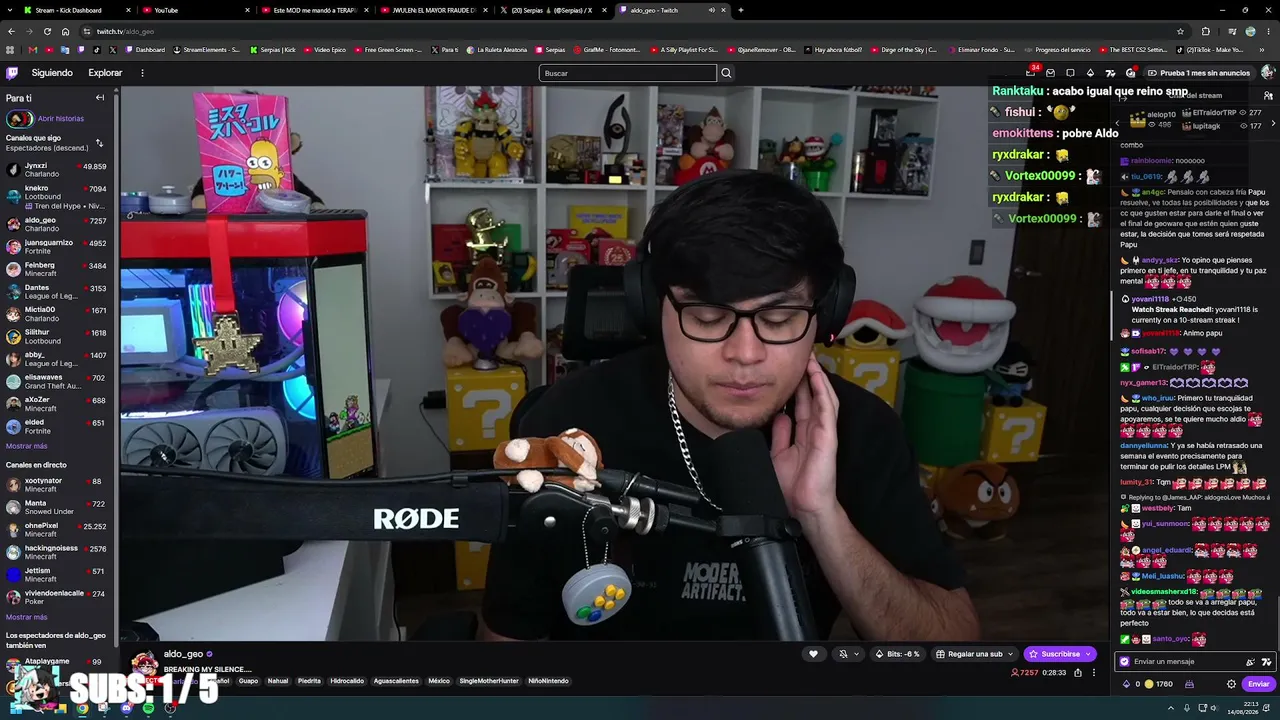Open the browser tab search dropdown

pyautogui.click(x=10, y=10)
